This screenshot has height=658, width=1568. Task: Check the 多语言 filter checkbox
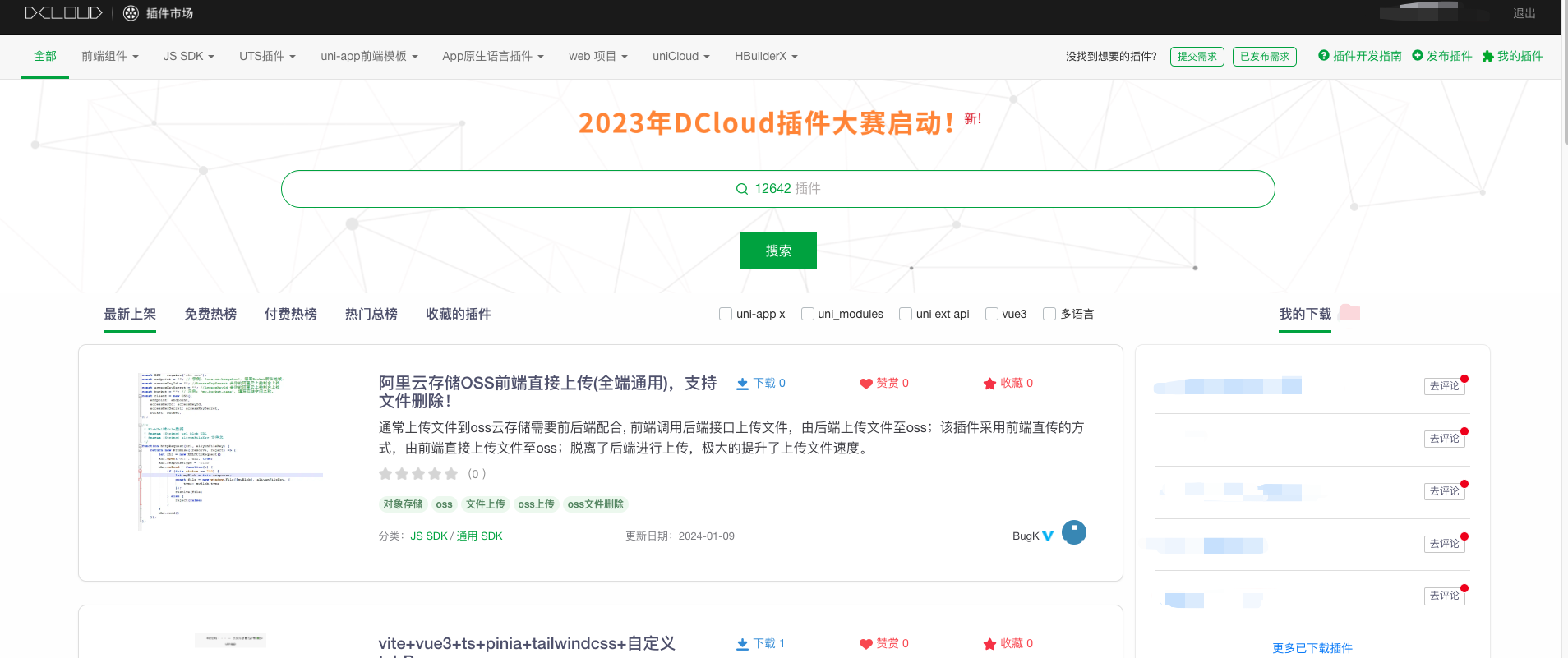click(1049, 314)
